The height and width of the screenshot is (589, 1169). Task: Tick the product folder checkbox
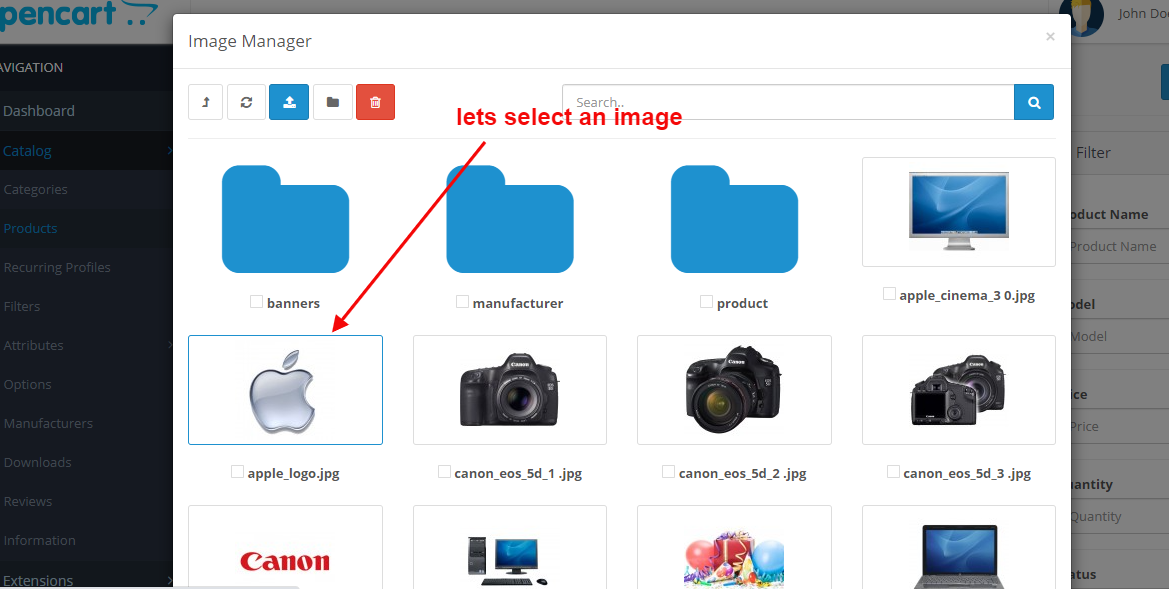click(x=706, y=302)
